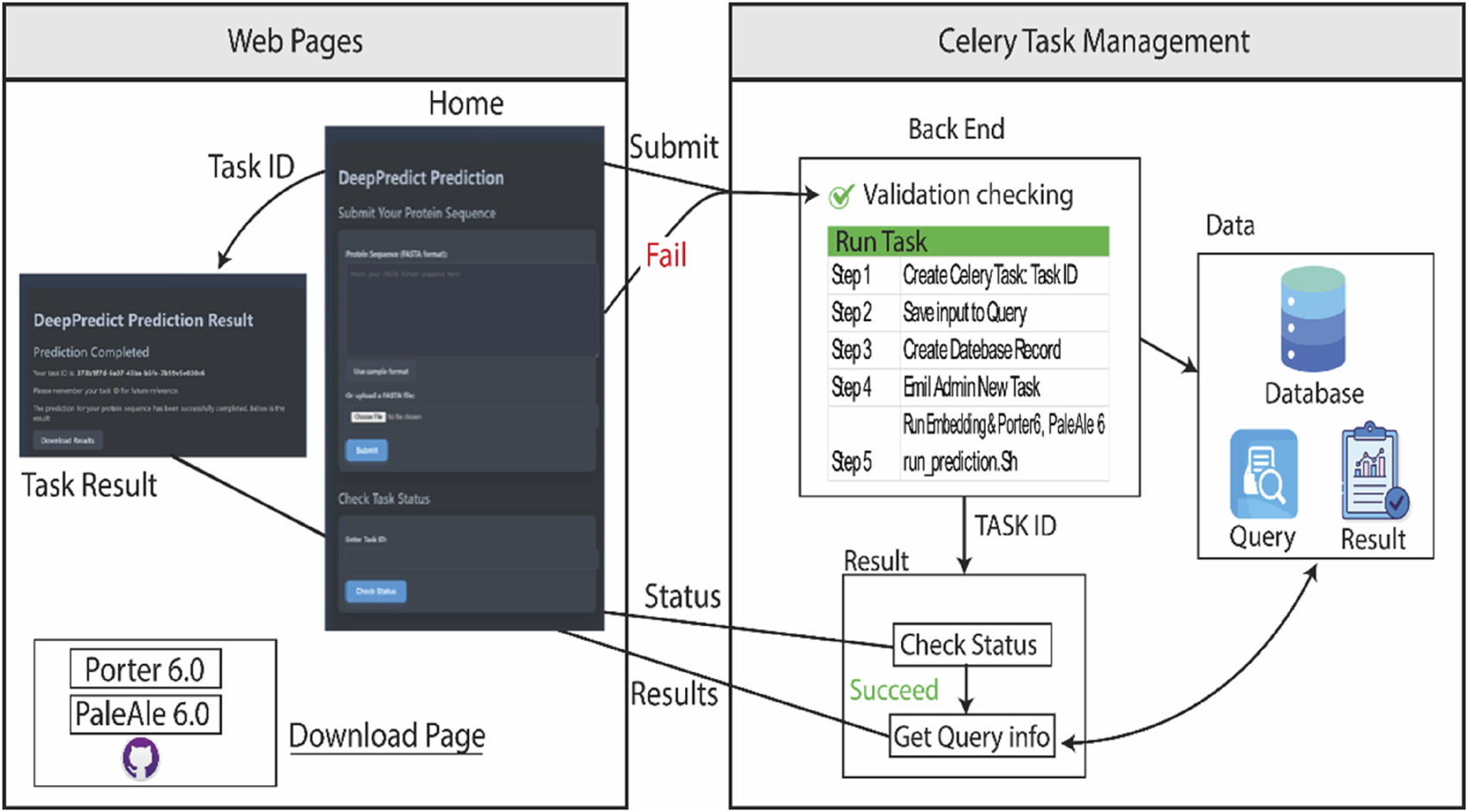Click the Celery Task Management header

pyautogui.click(x=1095, y=41)
